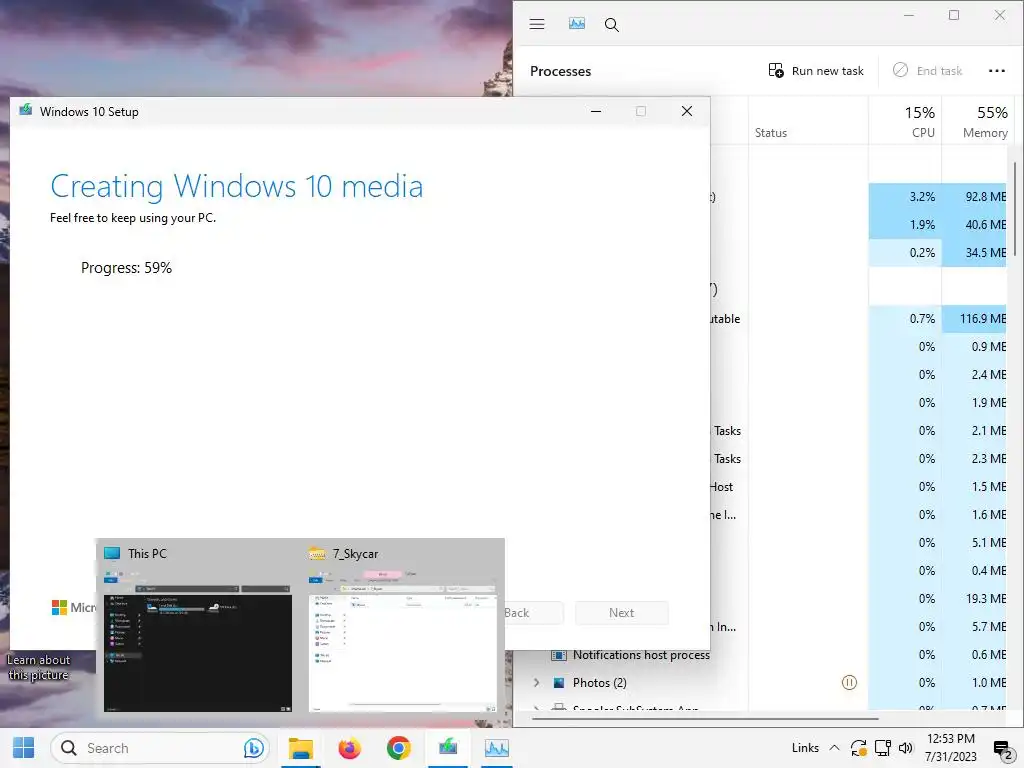The image size is (1024, 768).
Task: Click the Next button in Windows 10 Setup
Action: [x=621, y=613]
